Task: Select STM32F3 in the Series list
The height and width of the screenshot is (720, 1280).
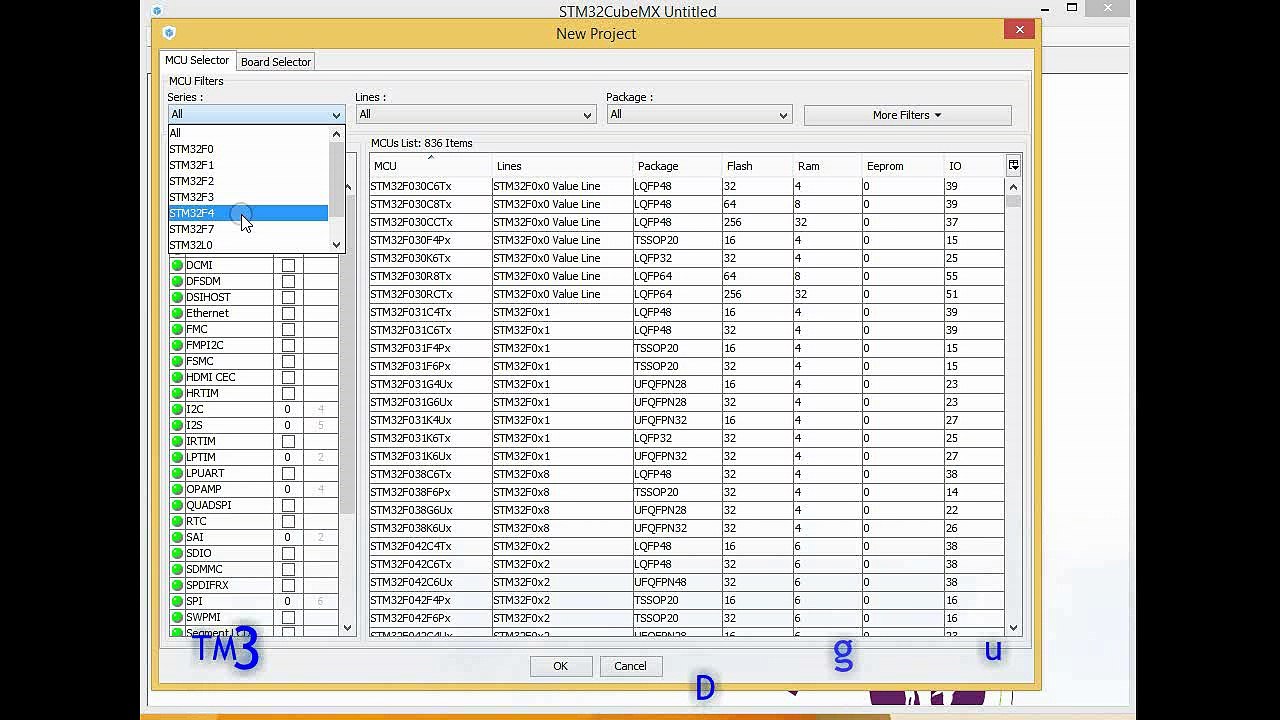Action: (x=247, y=197)
